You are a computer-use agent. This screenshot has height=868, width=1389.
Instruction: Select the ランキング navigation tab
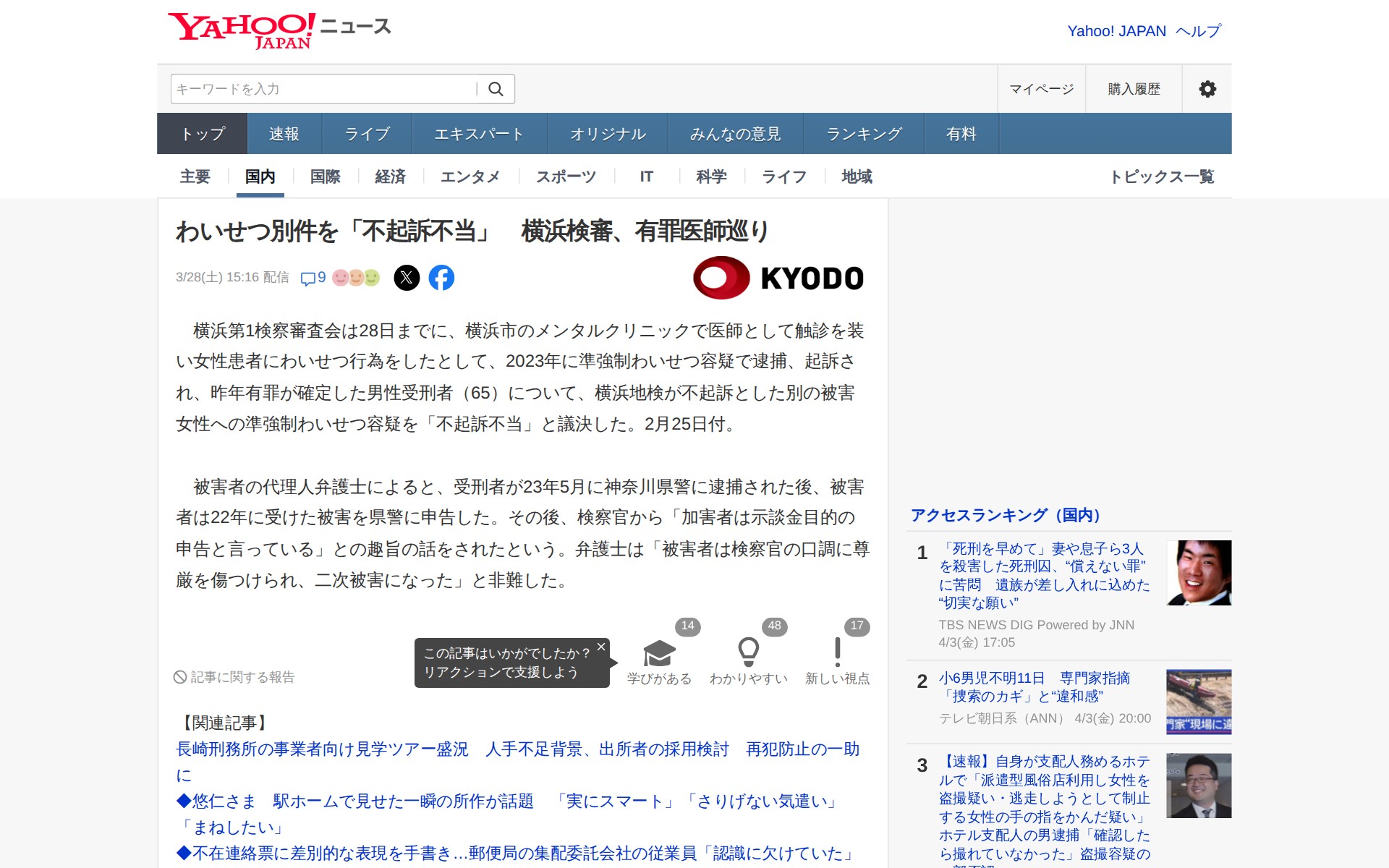point(864,134)
